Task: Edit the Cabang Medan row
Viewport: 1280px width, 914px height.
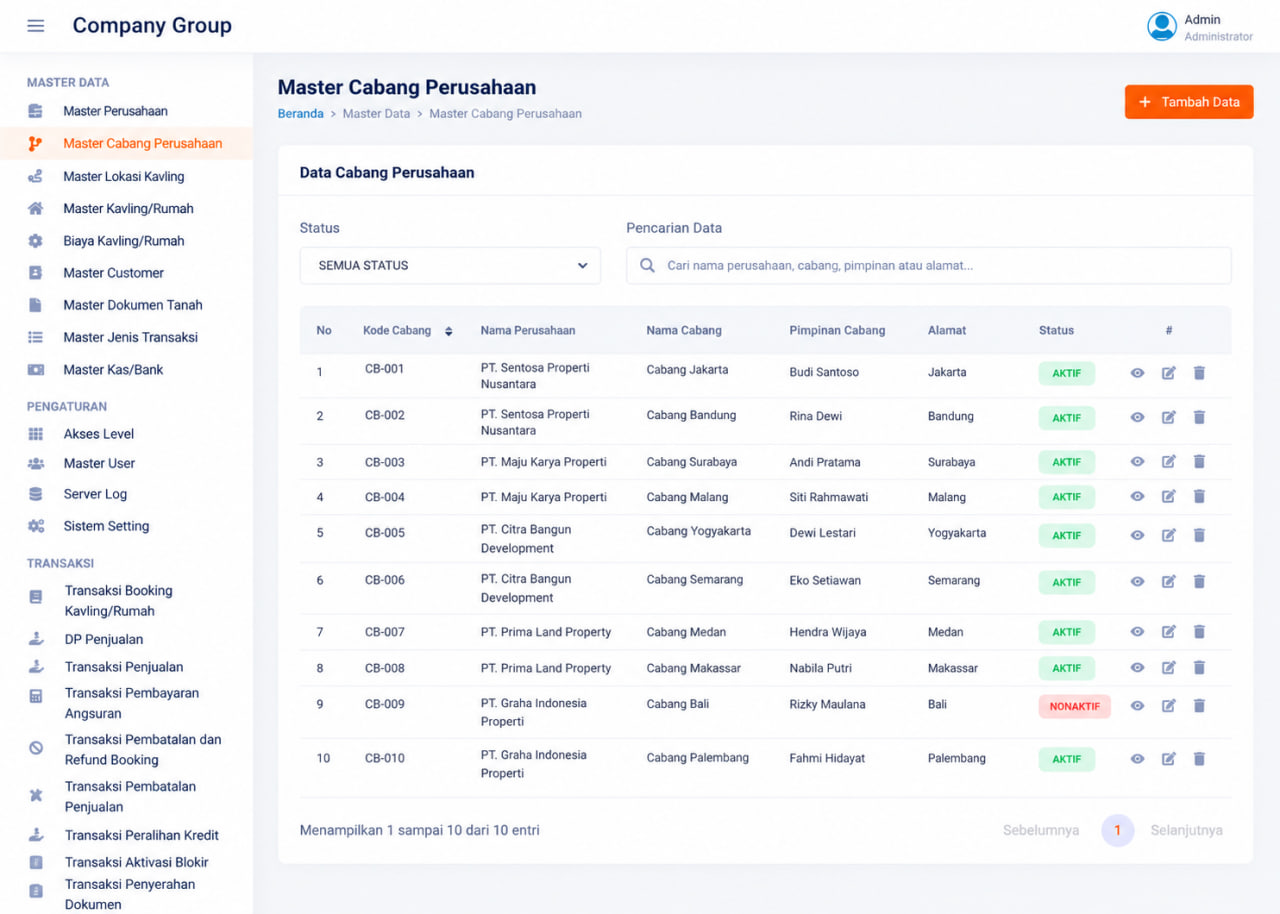Action: click(1168, 632)
